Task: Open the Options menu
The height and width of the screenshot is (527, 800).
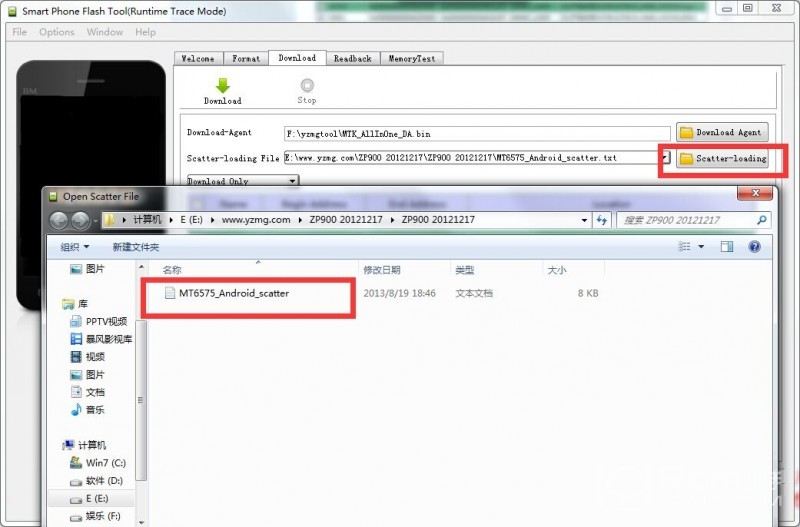Action: (57, 32)
